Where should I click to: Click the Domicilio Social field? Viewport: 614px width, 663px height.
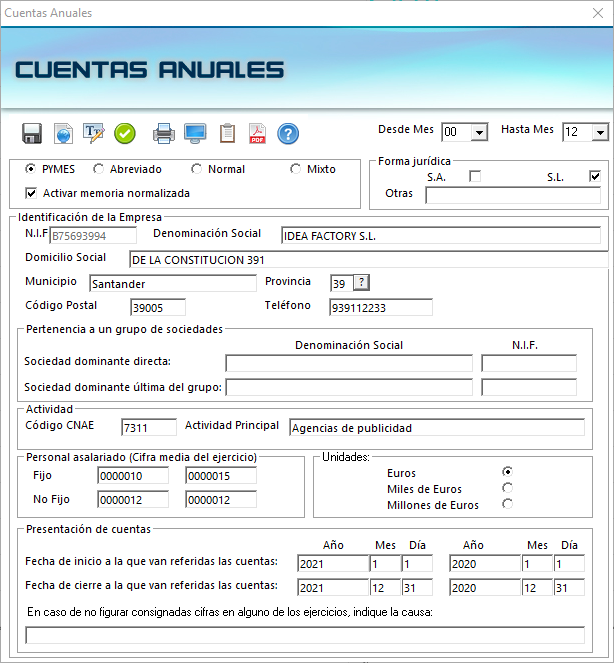pos(369,259)
